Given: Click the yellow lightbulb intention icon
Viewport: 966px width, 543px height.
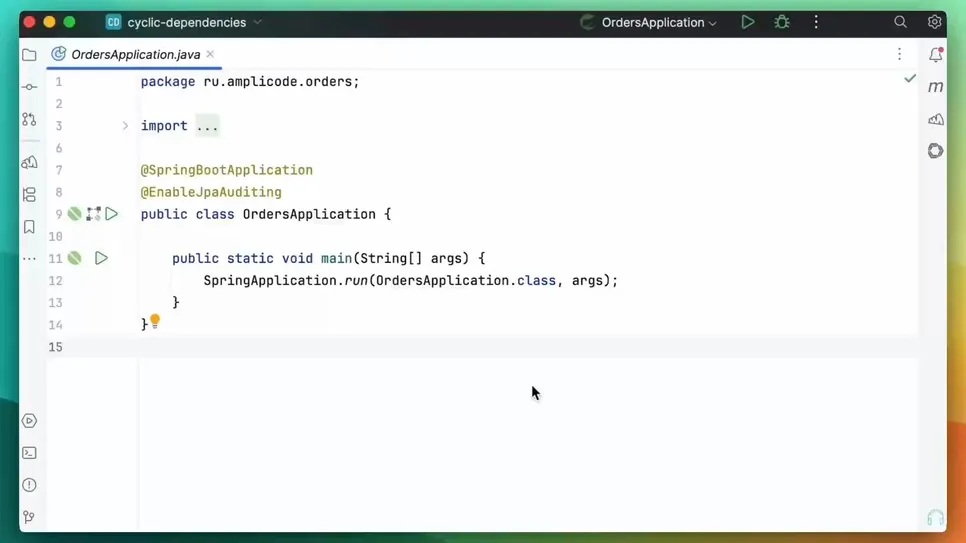Looking at the screenshot, I should [x=155, y=321].
